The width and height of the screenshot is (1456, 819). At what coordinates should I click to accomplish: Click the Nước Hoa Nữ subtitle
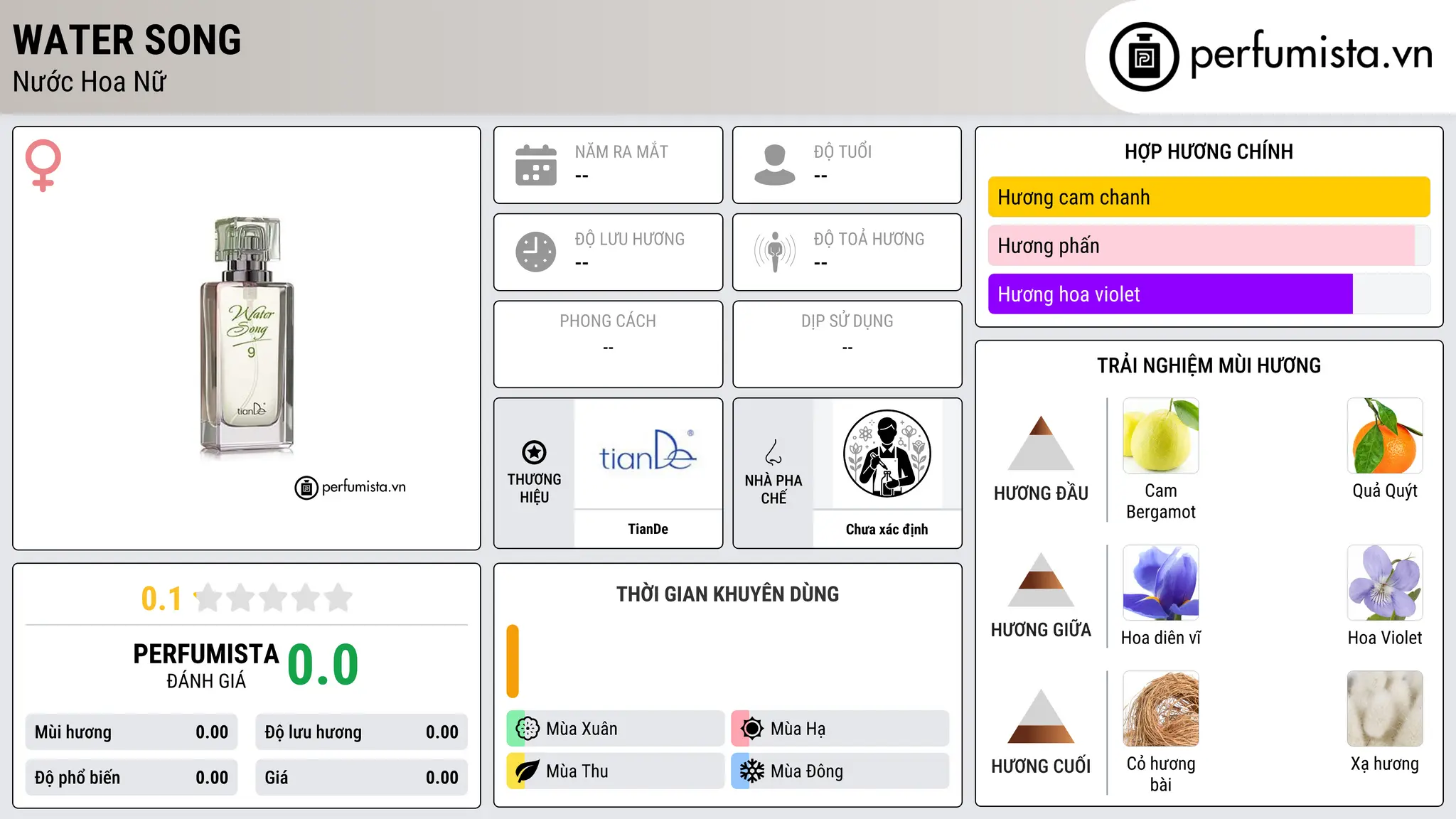pos(90,82)
